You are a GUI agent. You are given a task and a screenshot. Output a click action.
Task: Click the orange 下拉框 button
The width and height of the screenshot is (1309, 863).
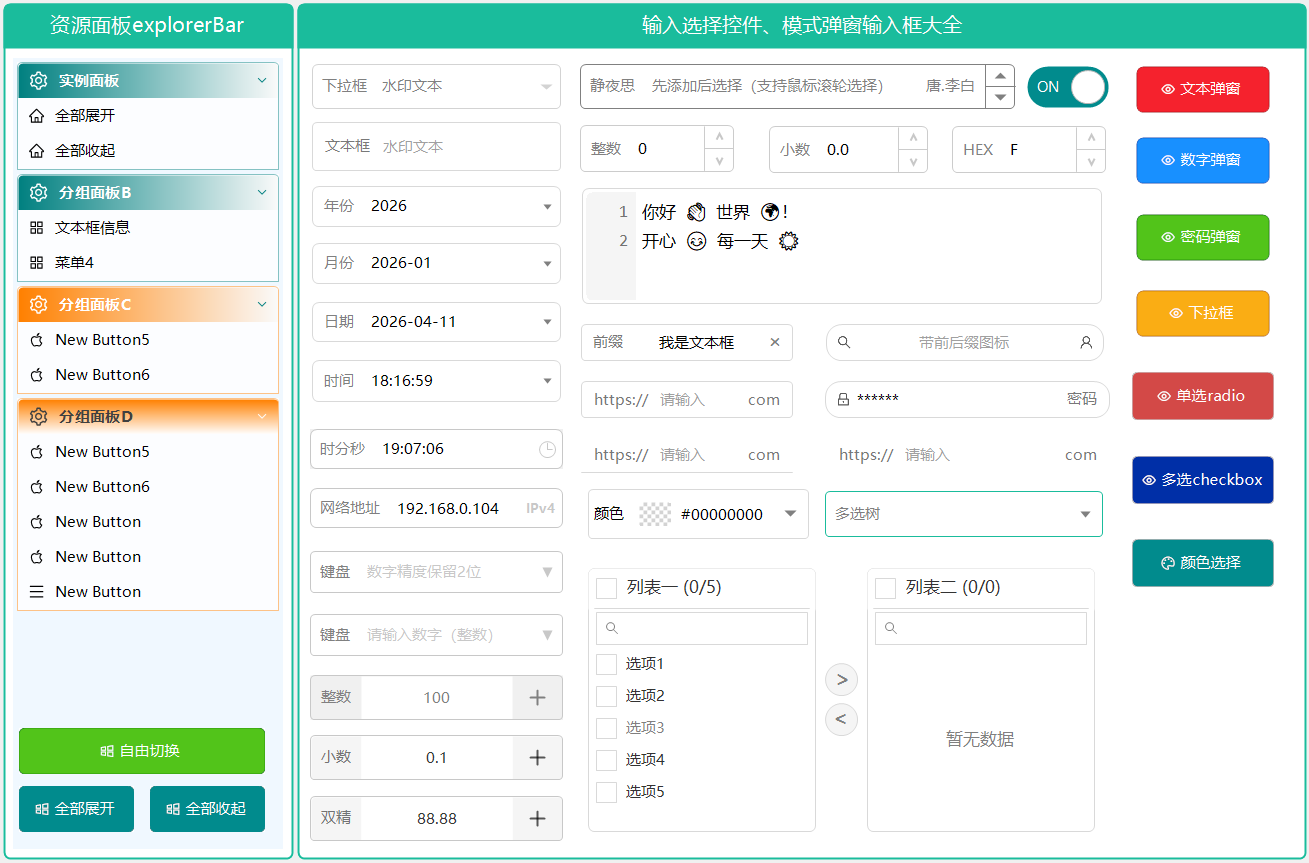[1203, 313]
